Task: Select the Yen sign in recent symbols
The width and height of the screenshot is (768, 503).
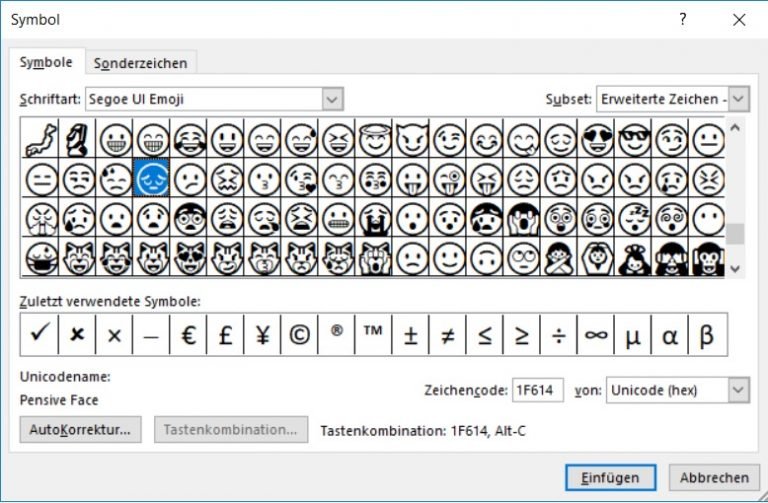Action: click(263, 335)
